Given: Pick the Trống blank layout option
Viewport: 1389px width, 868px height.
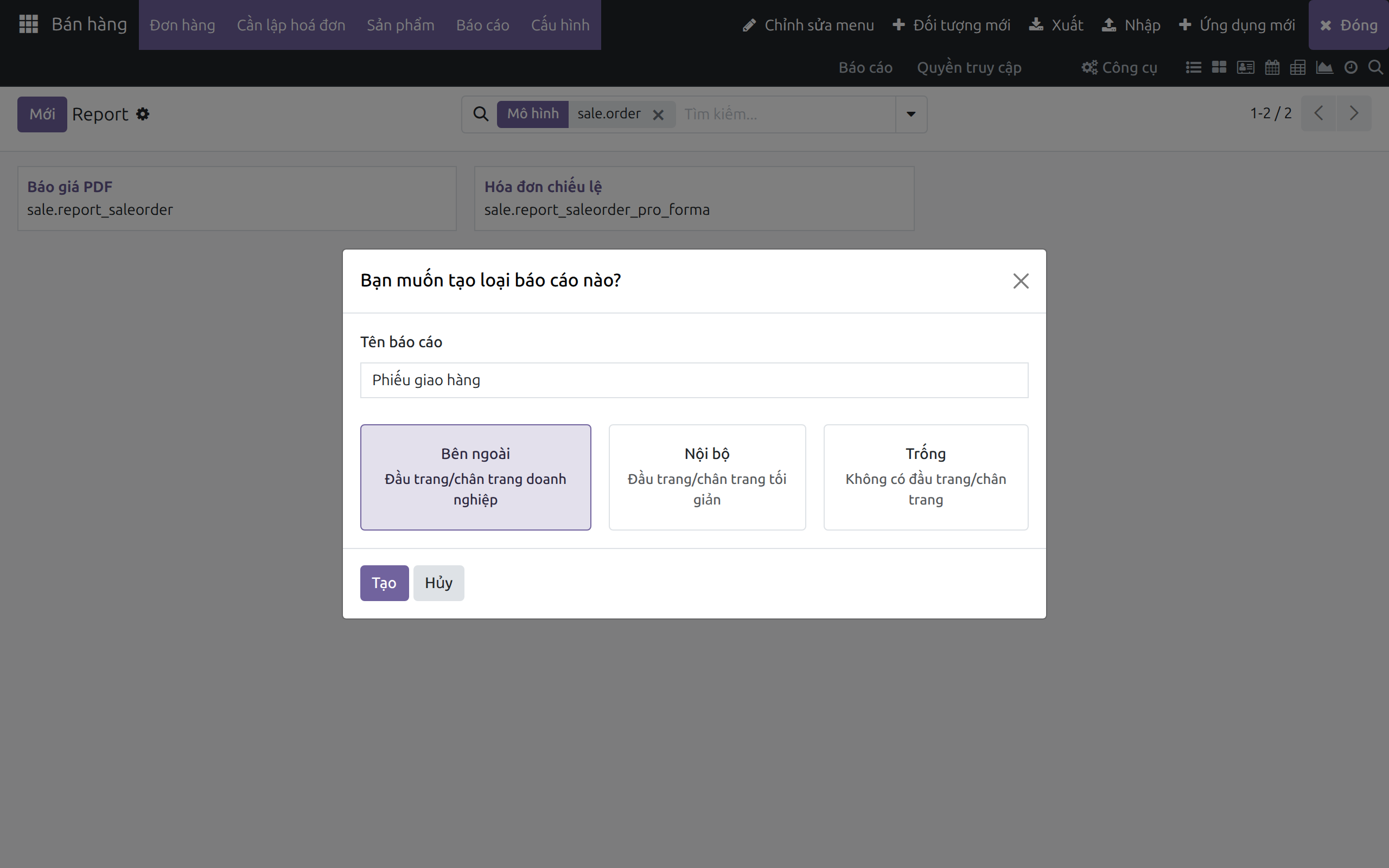Looking at the screenshot, I should click(926, 477).
